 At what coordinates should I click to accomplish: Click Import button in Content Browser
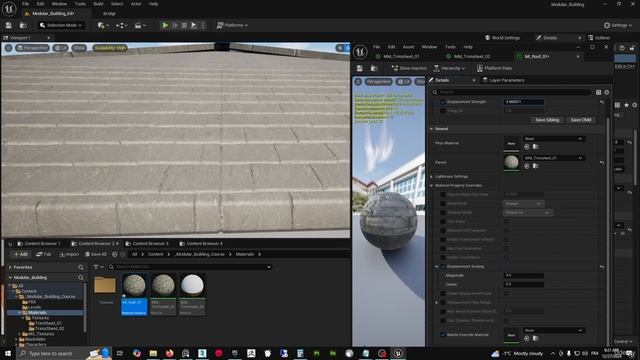tap(69, 254)
